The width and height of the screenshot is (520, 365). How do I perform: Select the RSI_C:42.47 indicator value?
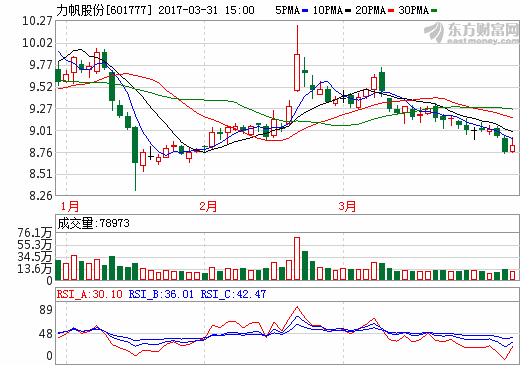pos(233,294)
